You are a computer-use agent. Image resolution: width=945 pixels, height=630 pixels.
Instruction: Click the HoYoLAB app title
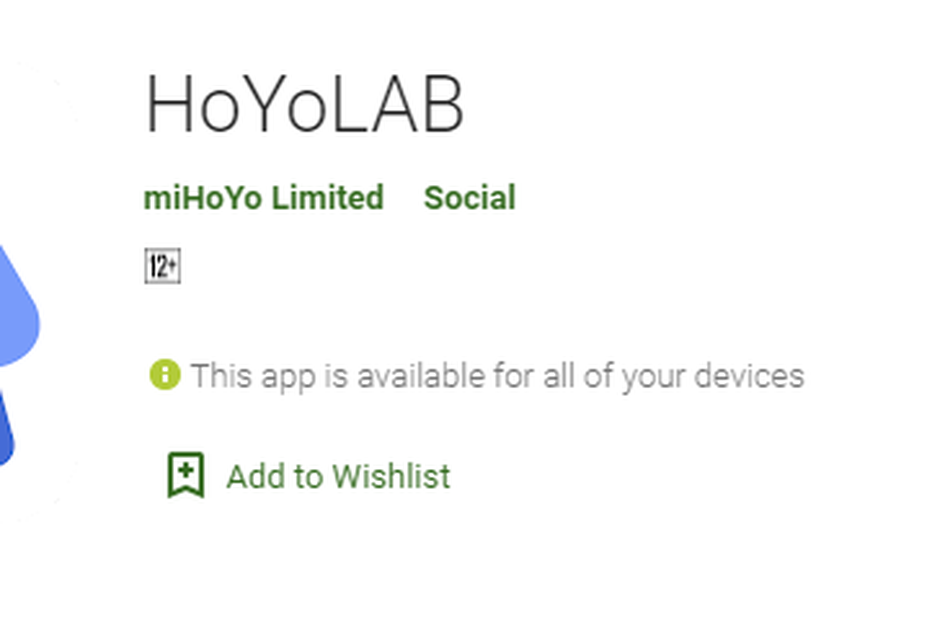pos(304,104)
